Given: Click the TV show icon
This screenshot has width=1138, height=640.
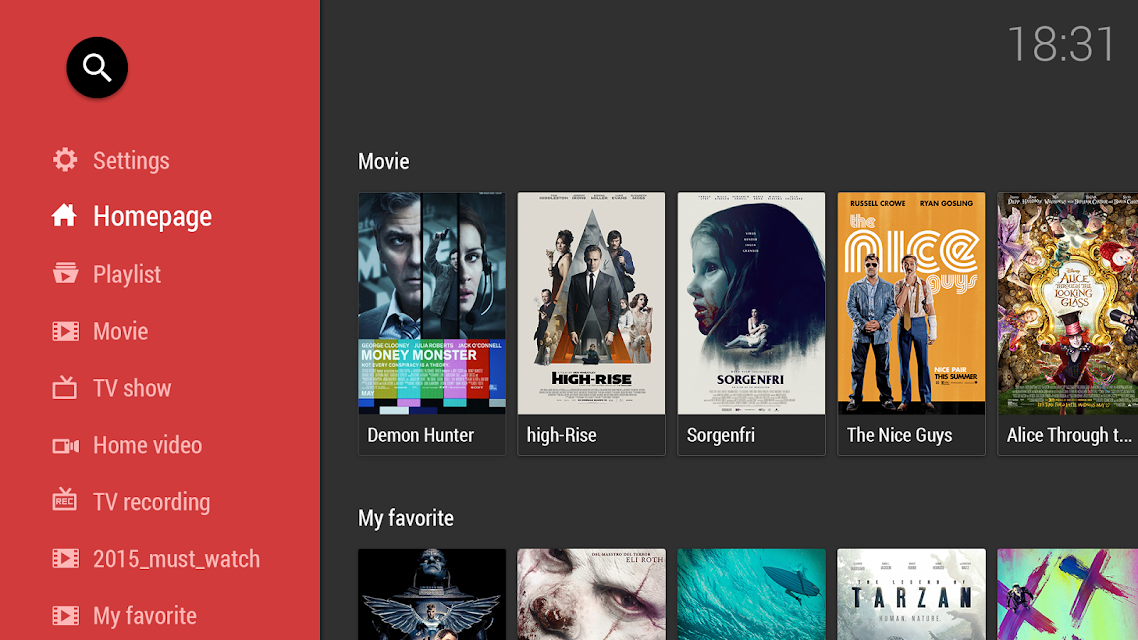Looking at the screenshot, I should (x=65, y=387).
